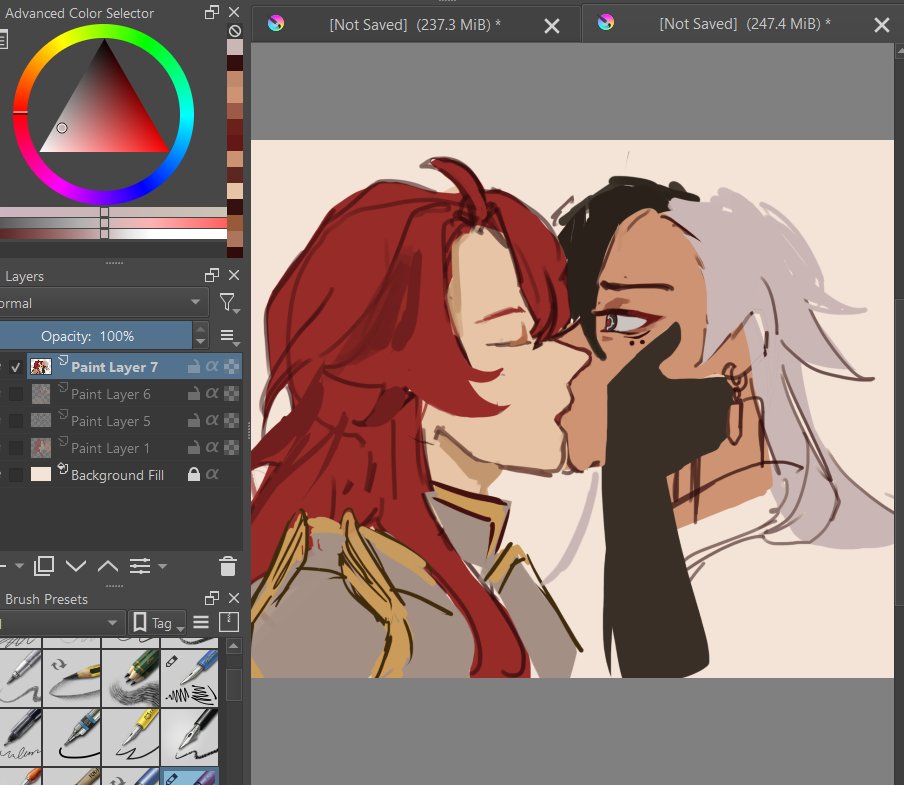Lock Paint Layer 5

coord(194,421)
